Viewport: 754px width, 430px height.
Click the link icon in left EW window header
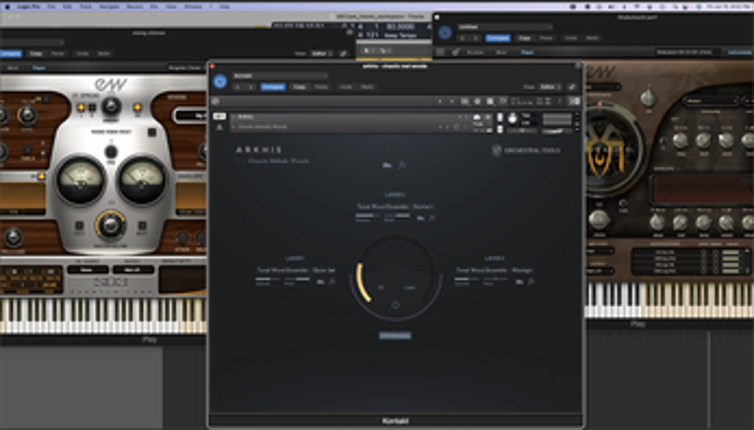[x=343, y=53]
